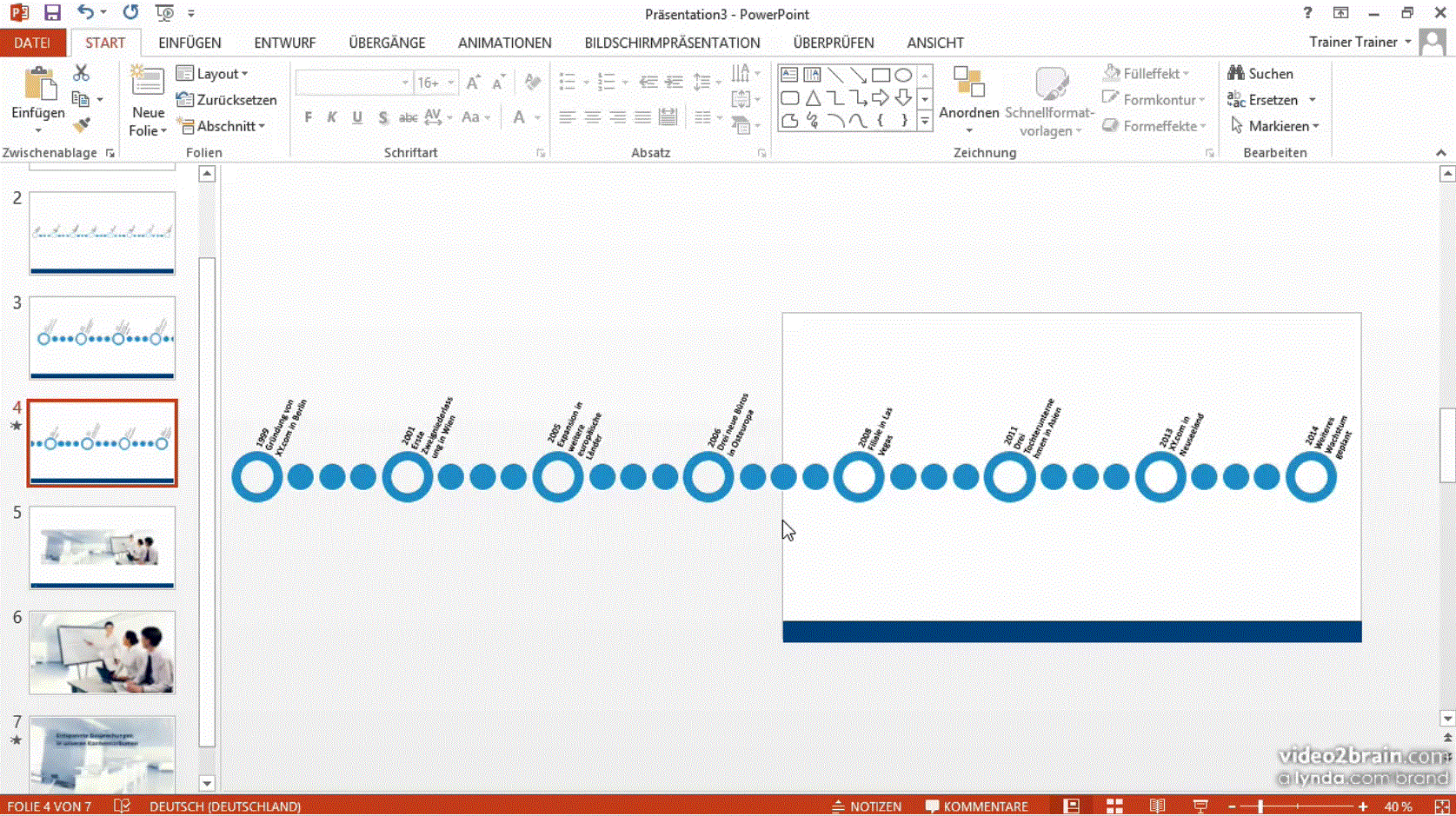
Task: Click the Einfügen paste icon
Action: tap(38, 84)
